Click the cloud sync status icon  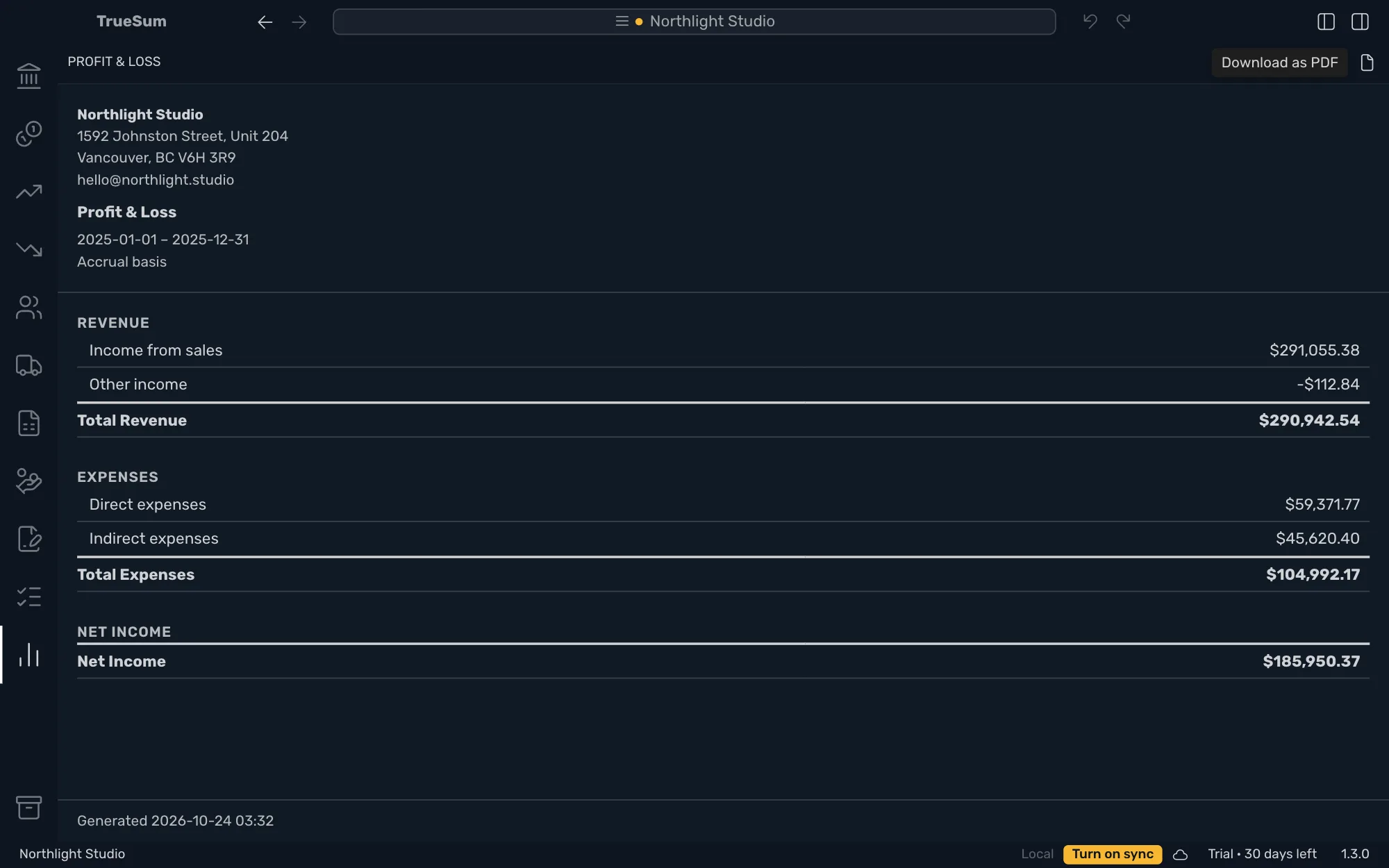click(1180, 855)
